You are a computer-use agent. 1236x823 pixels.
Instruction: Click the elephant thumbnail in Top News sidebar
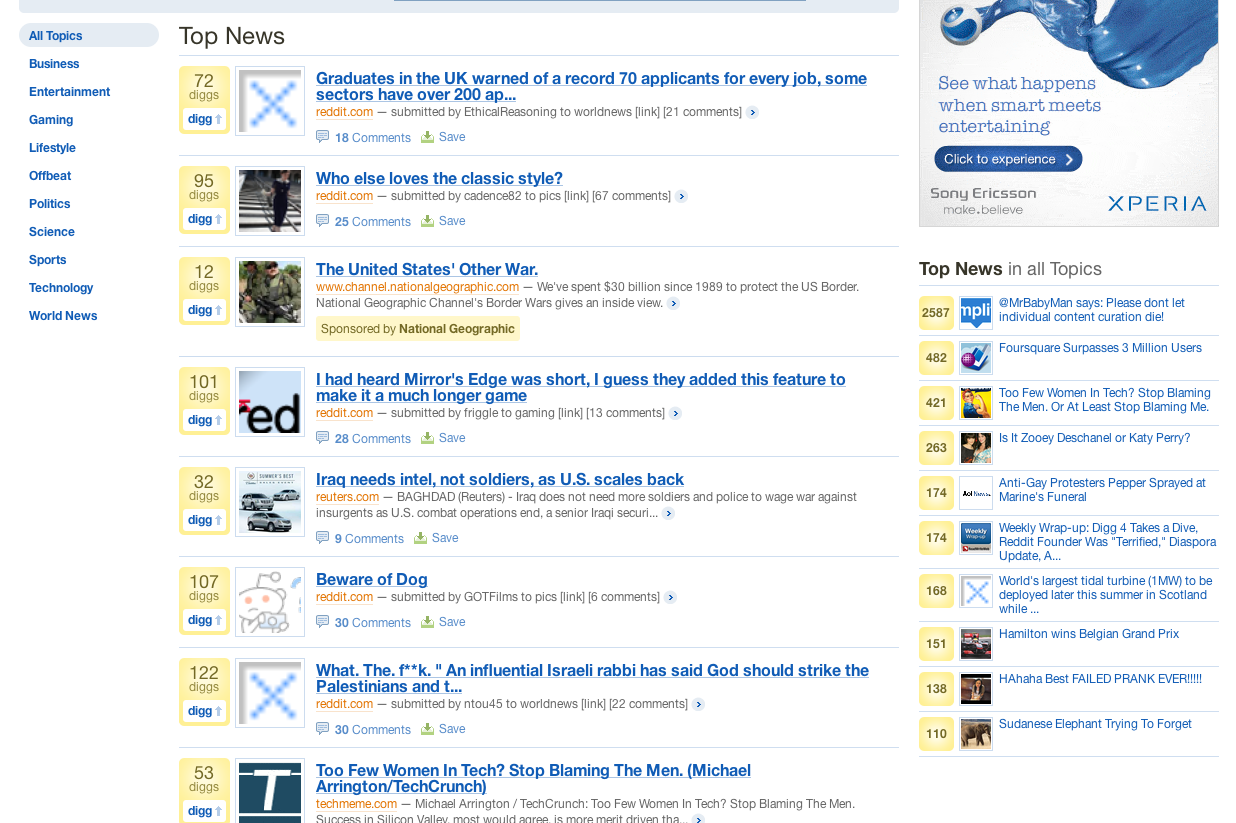976,734
